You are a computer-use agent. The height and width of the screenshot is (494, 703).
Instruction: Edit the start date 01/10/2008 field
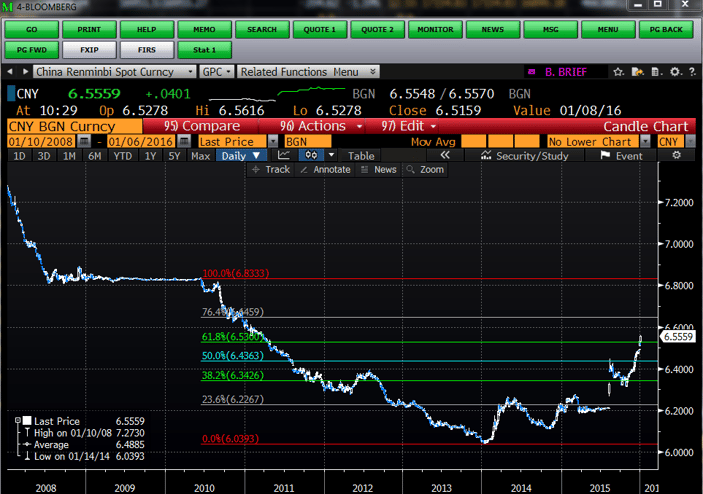(x=30, y=142)
